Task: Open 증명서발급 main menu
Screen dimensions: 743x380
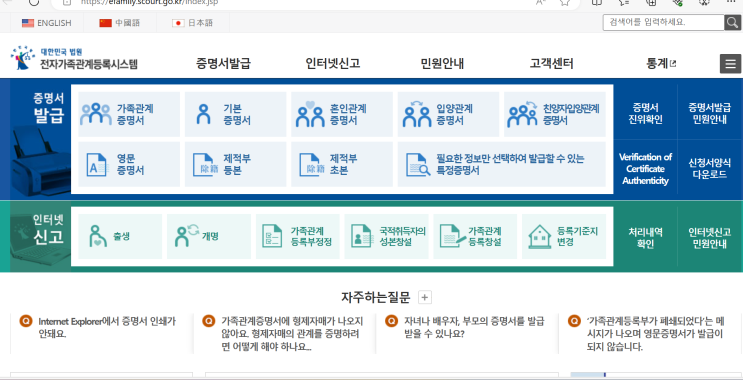Action: pos(223,63)
